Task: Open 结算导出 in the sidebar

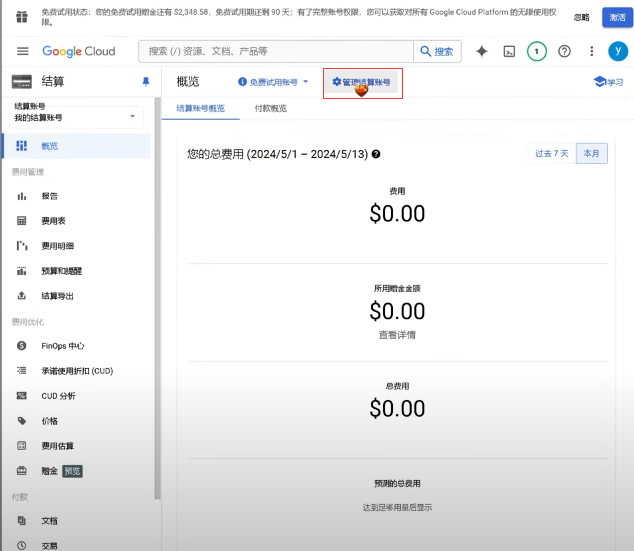Action: 57,296
